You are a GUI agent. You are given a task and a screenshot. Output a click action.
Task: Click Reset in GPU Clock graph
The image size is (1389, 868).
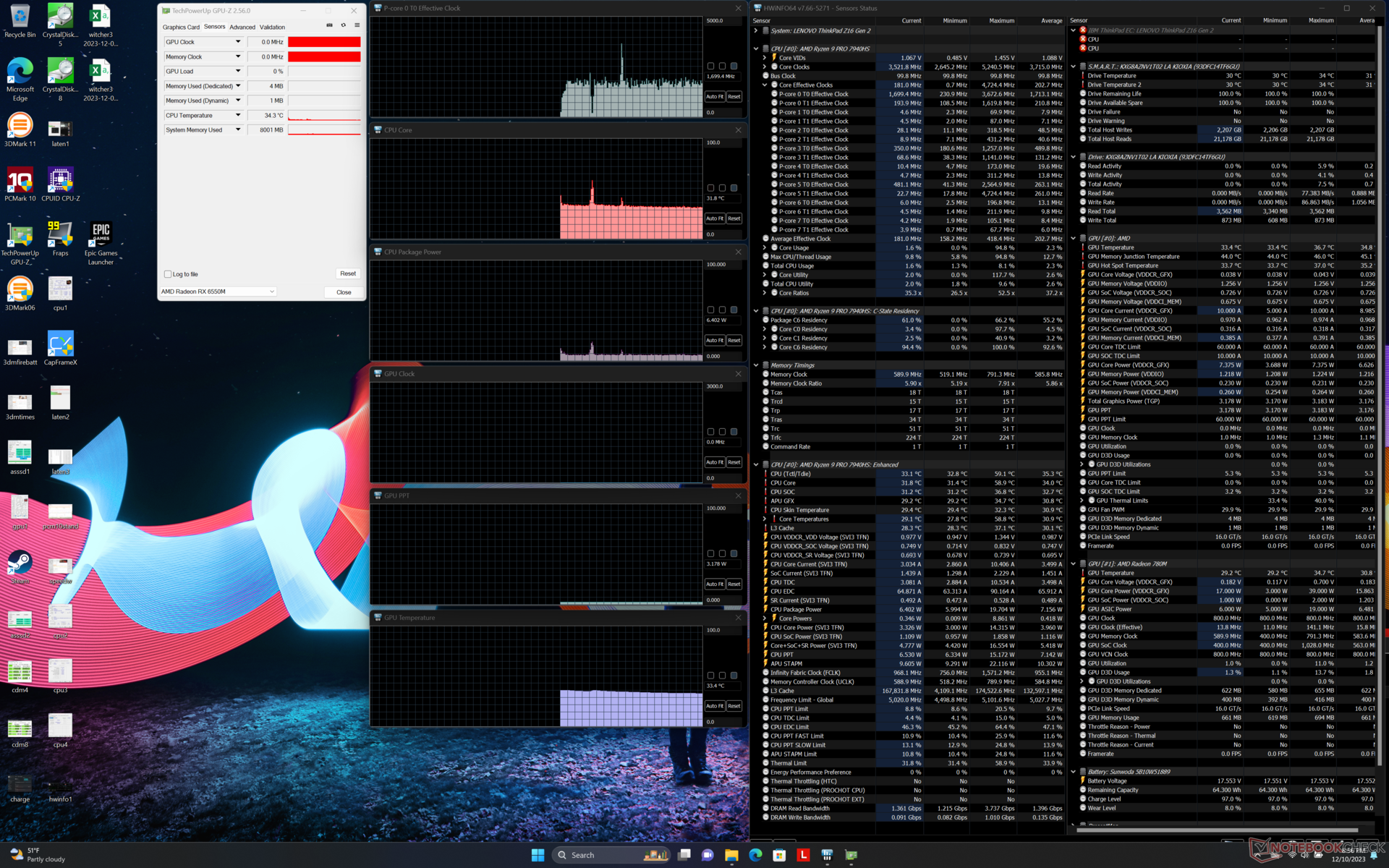coord(734,462)
